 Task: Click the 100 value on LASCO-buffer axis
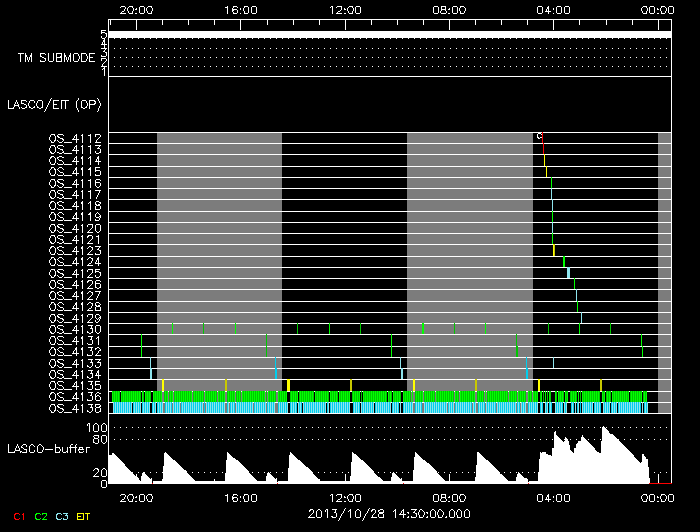point(97,428)
